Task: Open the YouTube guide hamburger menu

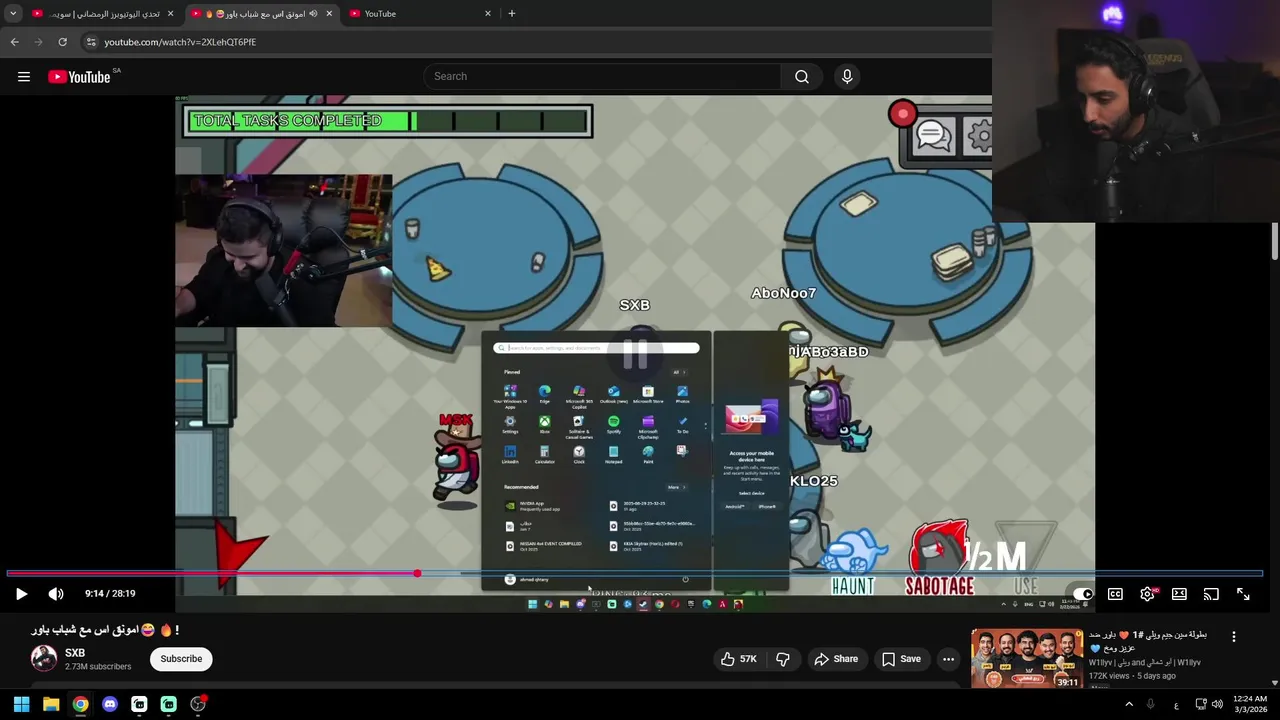Action: [x=24, y=77]
